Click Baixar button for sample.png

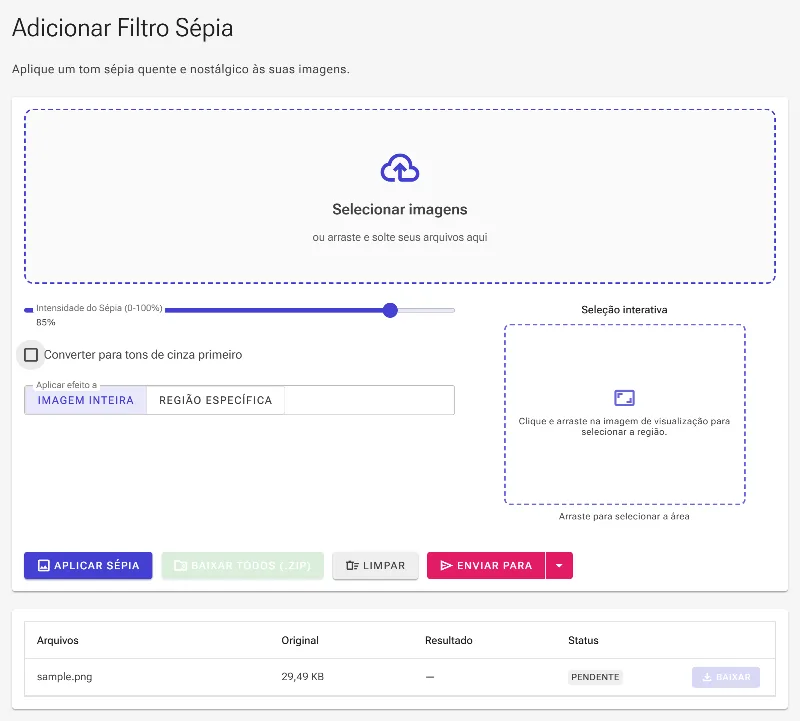pos(726,677)
